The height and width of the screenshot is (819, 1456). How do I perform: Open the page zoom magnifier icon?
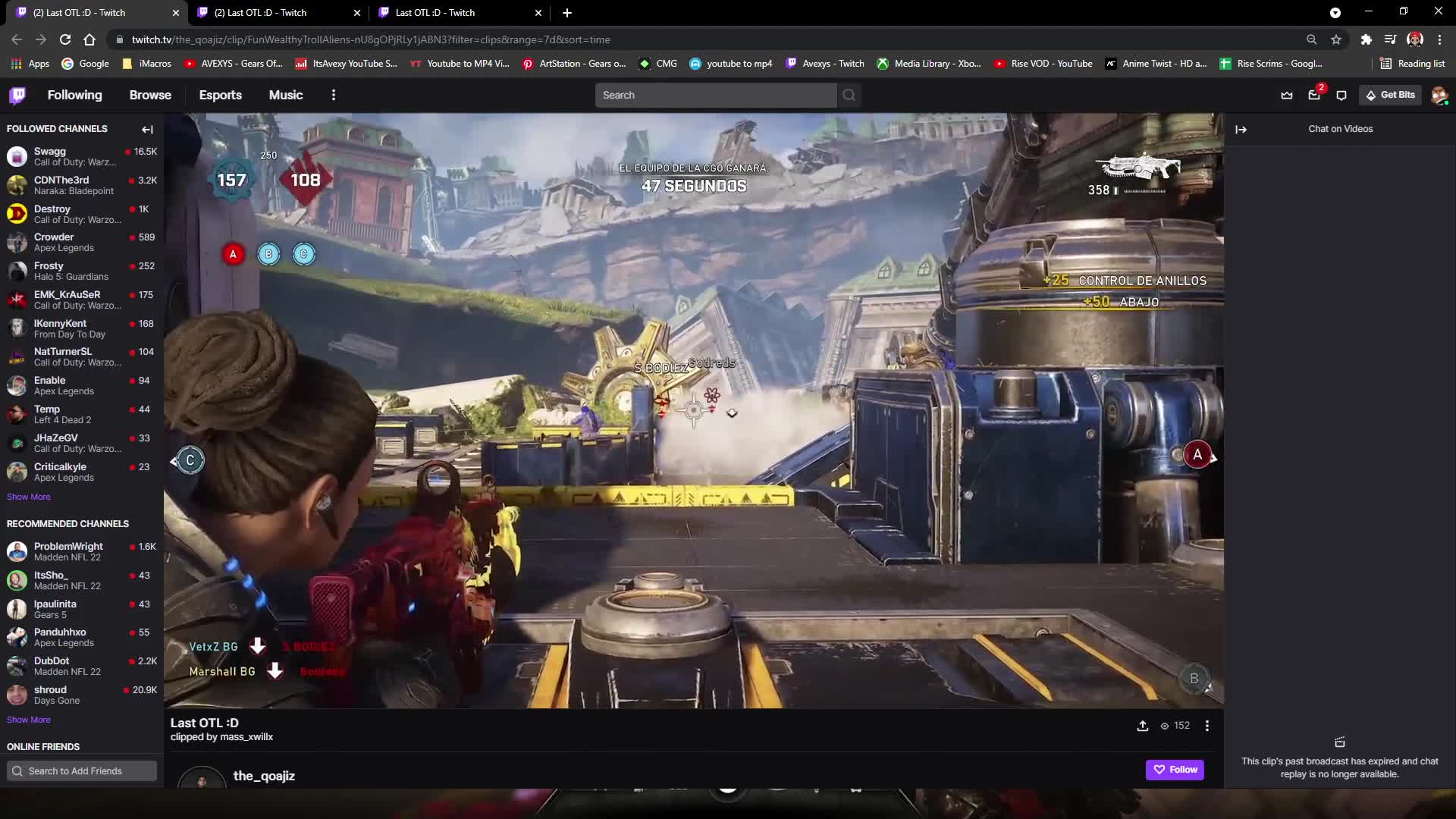[1311, 39]
